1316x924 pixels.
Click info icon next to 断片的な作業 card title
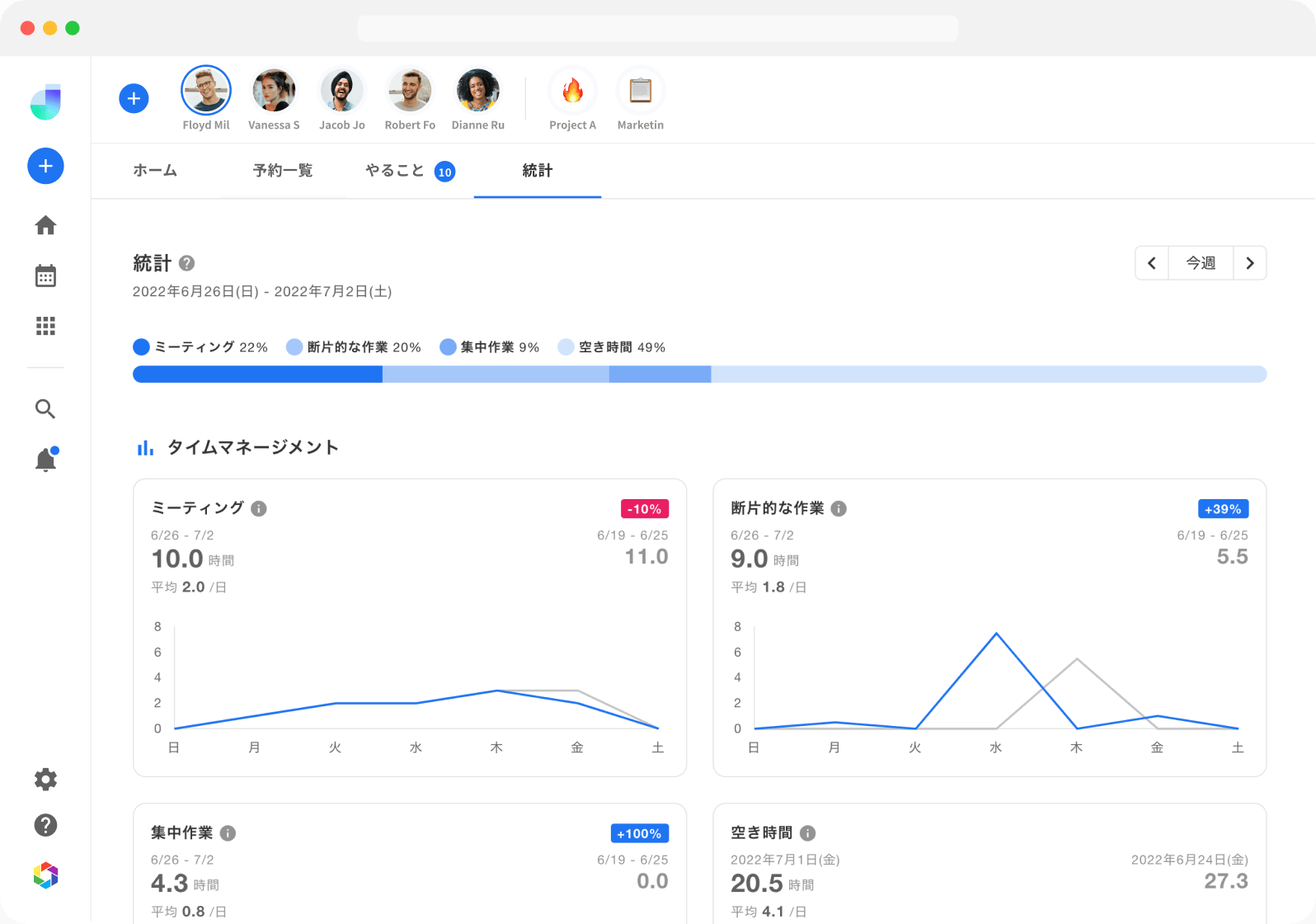point(839,508)
